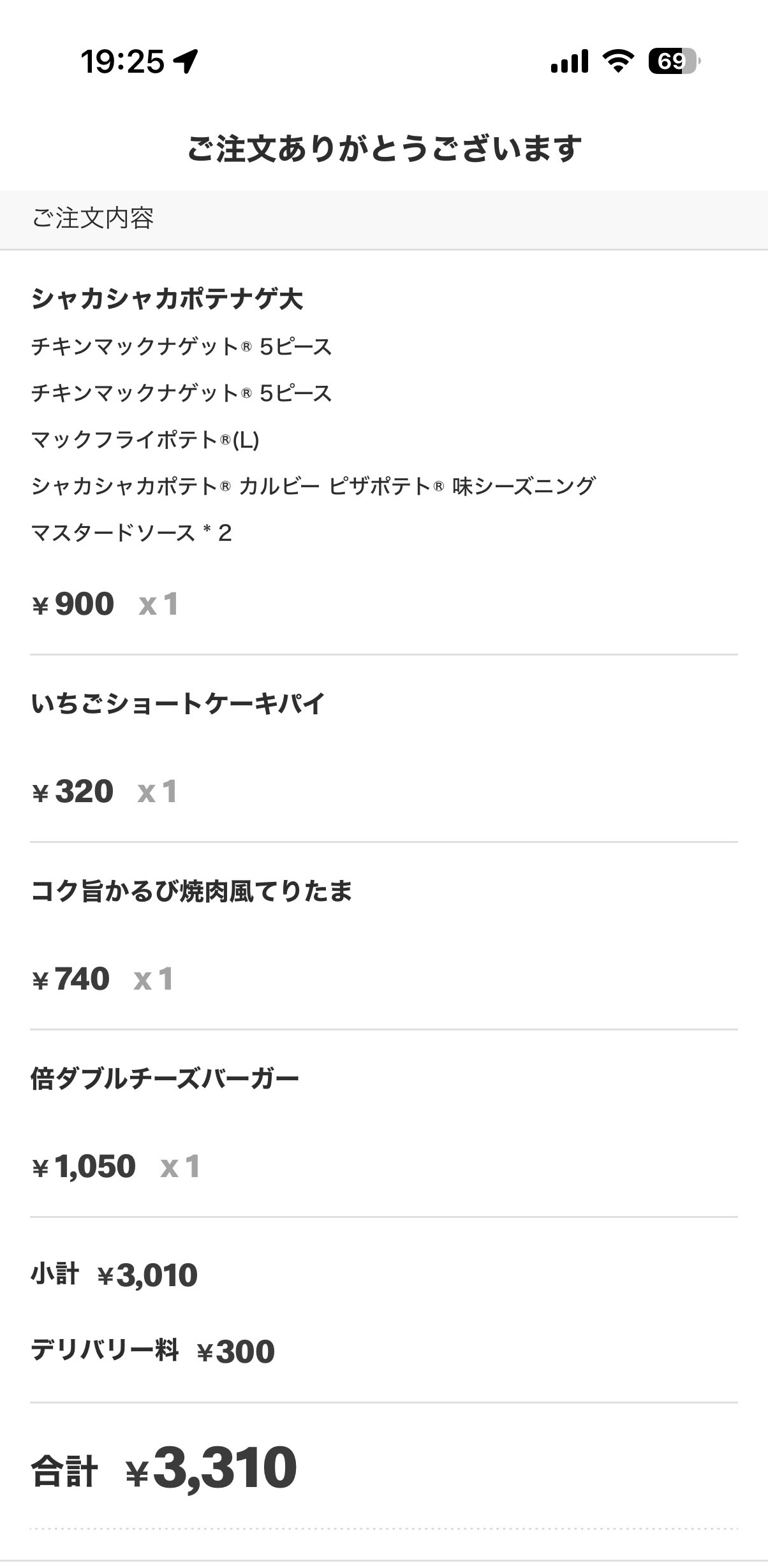
Task: Tap the 19:25 clock in status bar
Action: coord(122,62)
